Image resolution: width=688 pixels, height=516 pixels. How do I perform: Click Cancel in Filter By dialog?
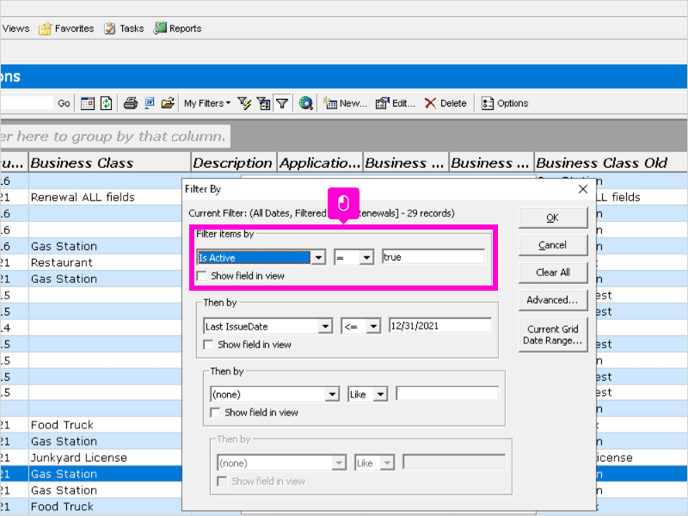click(x=552, y=245)
